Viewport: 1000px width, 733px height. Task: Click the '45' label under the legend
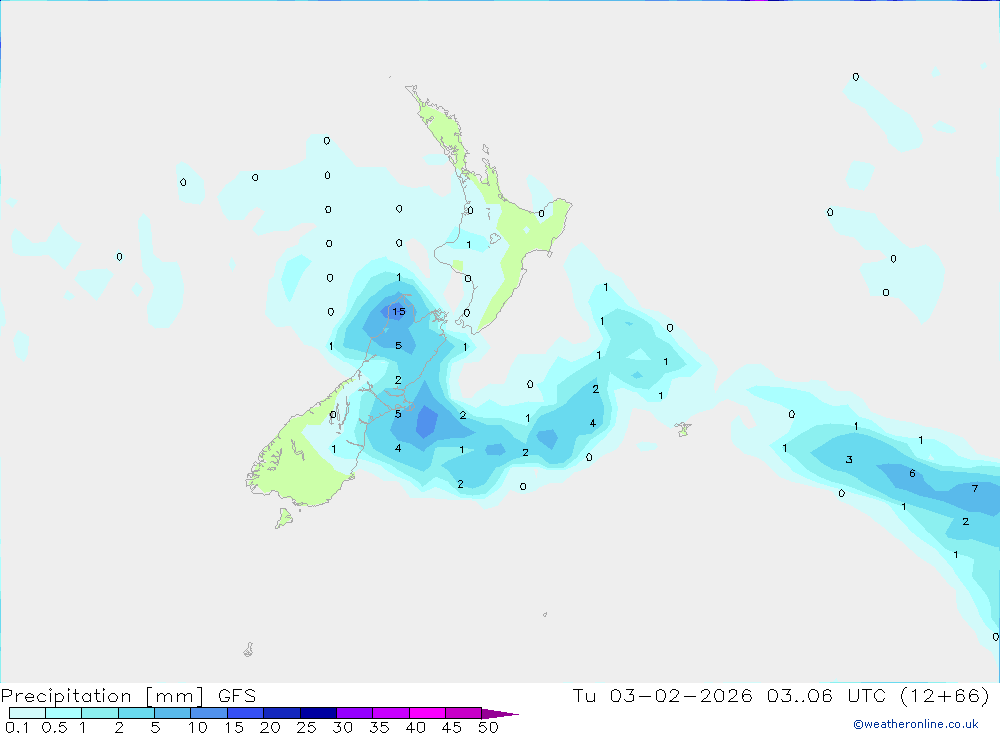click(x=452, y=727)
